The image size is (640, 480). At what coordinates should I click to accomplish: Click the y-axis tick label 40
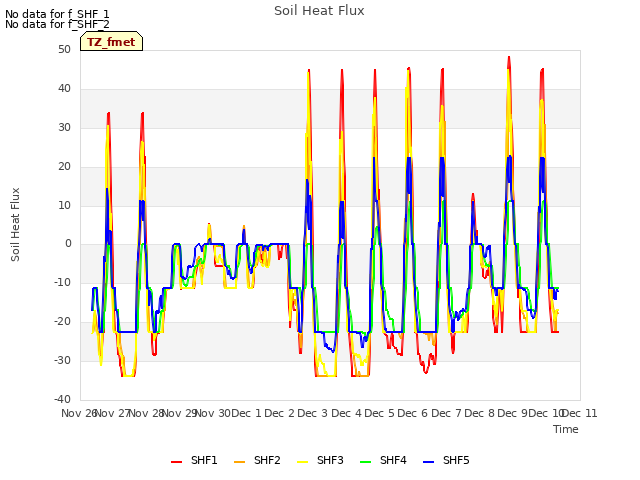tap(64, 88)
